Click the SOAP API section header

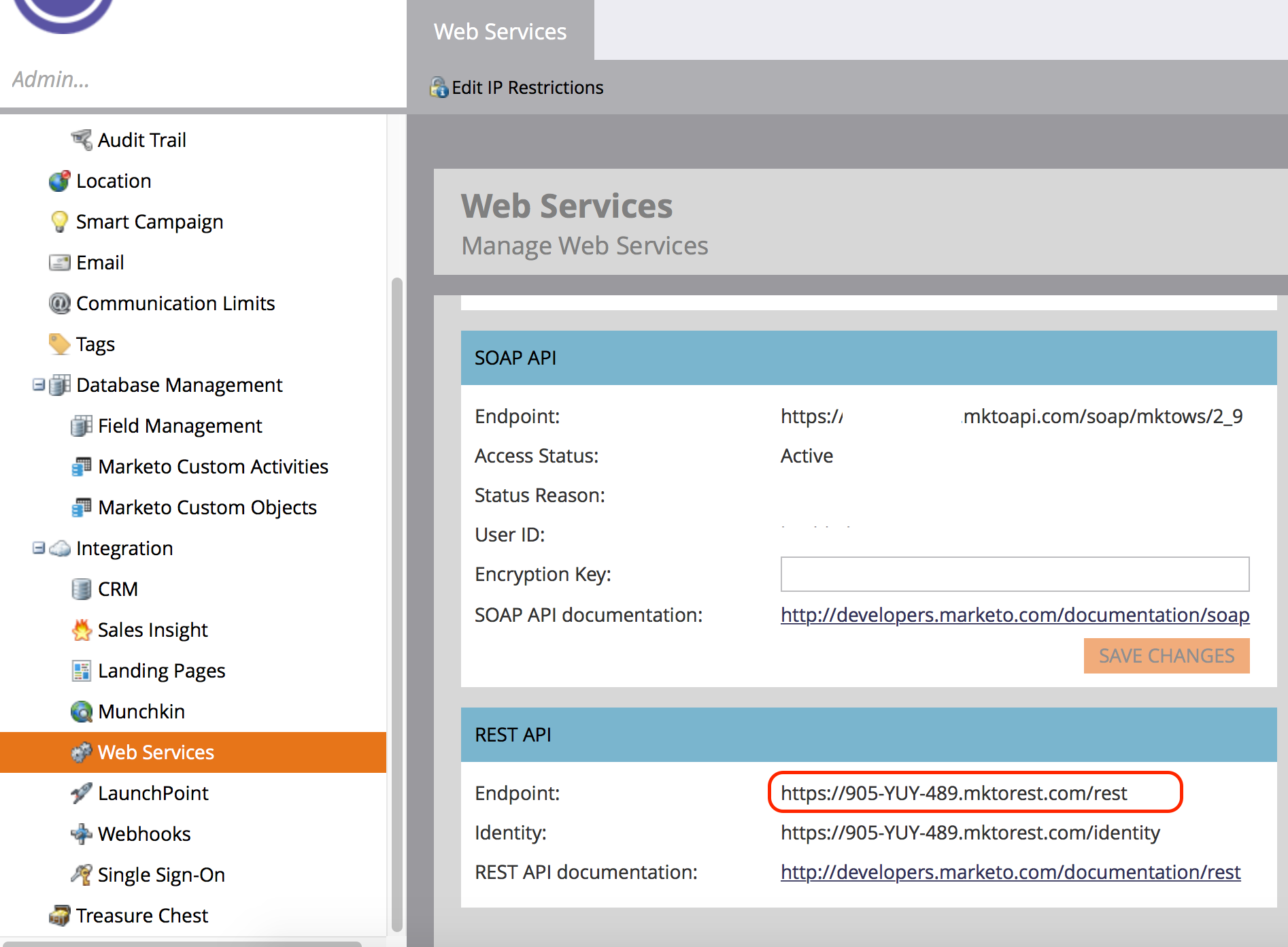pyautogui.click(x=868, y=358)
